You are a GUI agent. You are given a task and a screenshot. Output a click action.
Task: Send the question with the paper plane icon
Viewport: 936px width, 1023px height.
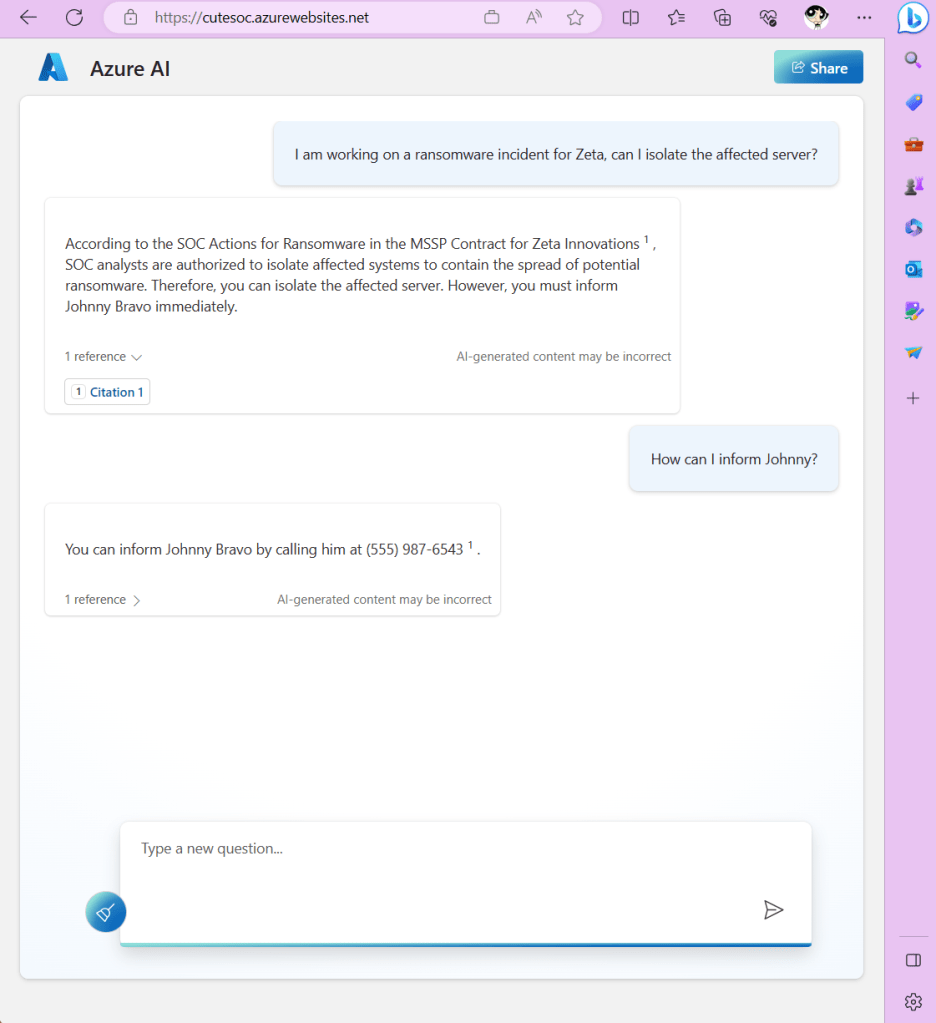point(773,909)
